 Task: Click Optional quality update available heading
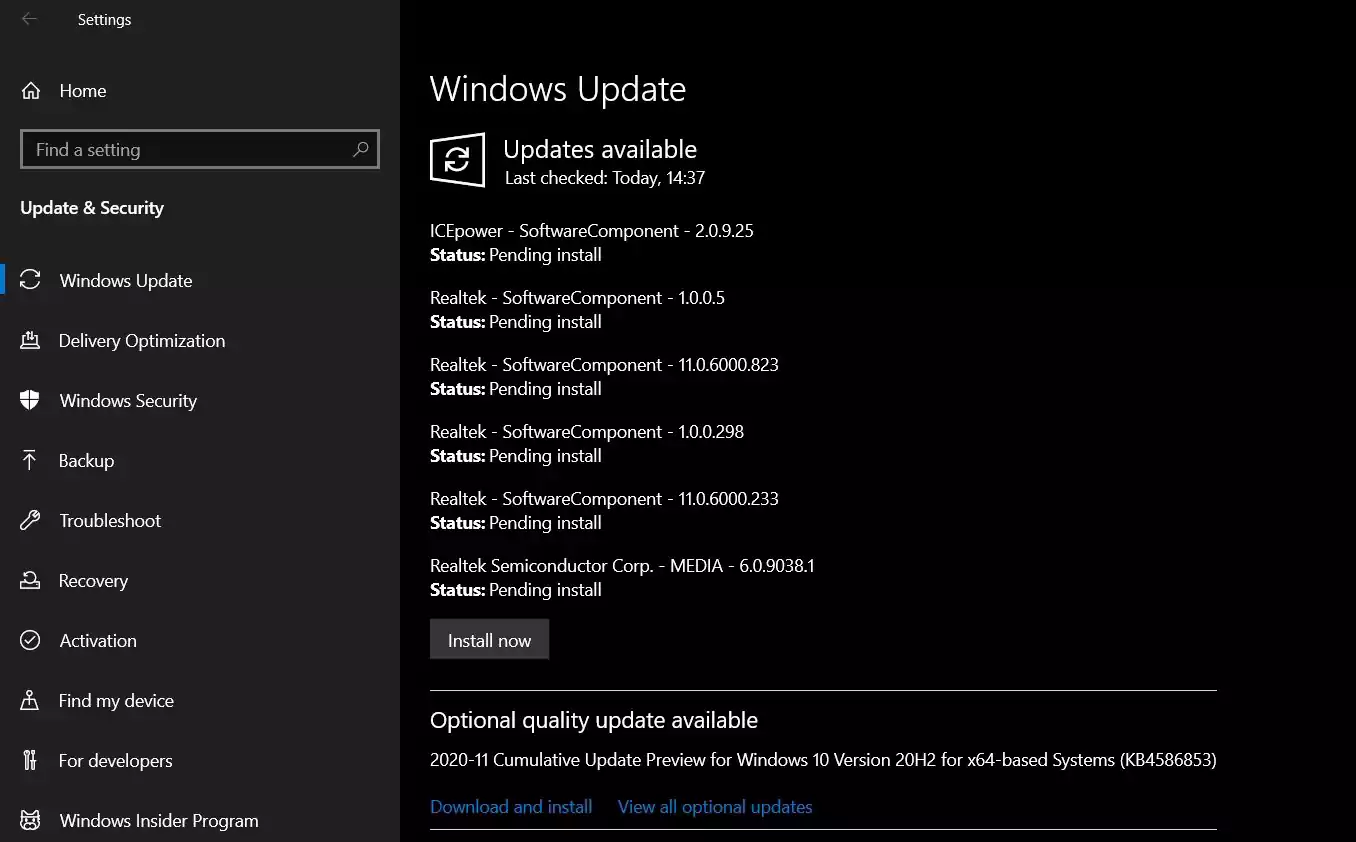point(594,720)
